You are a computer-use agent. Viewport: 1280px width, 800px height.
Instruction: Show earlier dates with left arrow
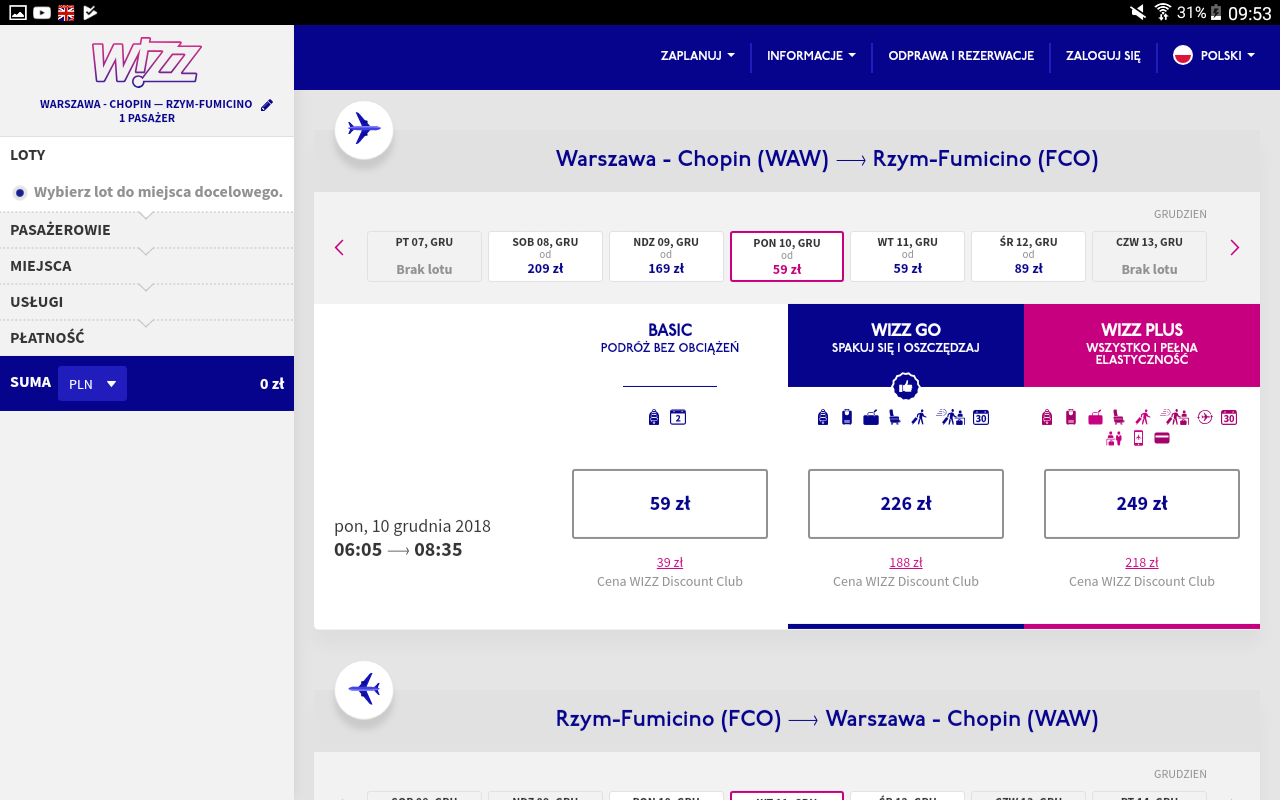339,247
